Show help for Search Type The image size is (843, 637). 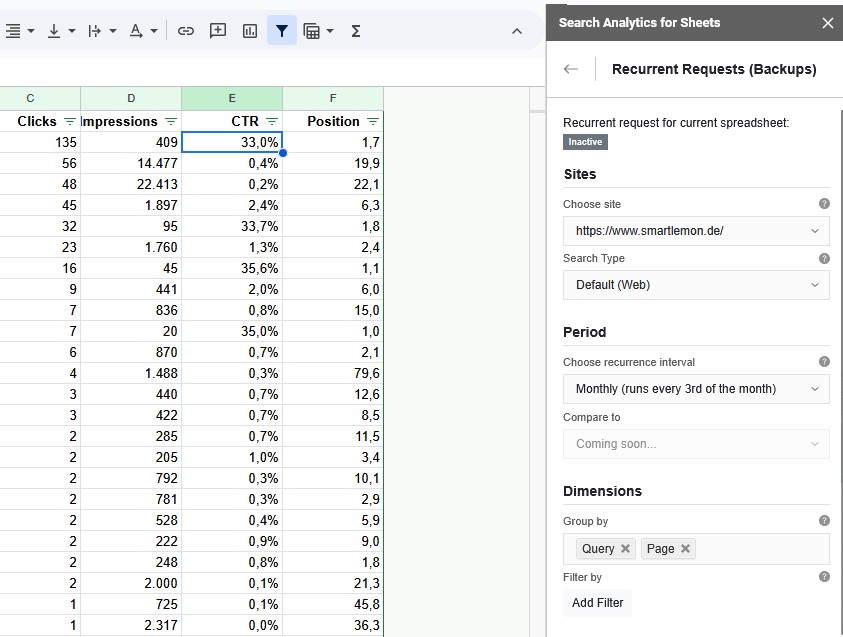pos(824,258)
